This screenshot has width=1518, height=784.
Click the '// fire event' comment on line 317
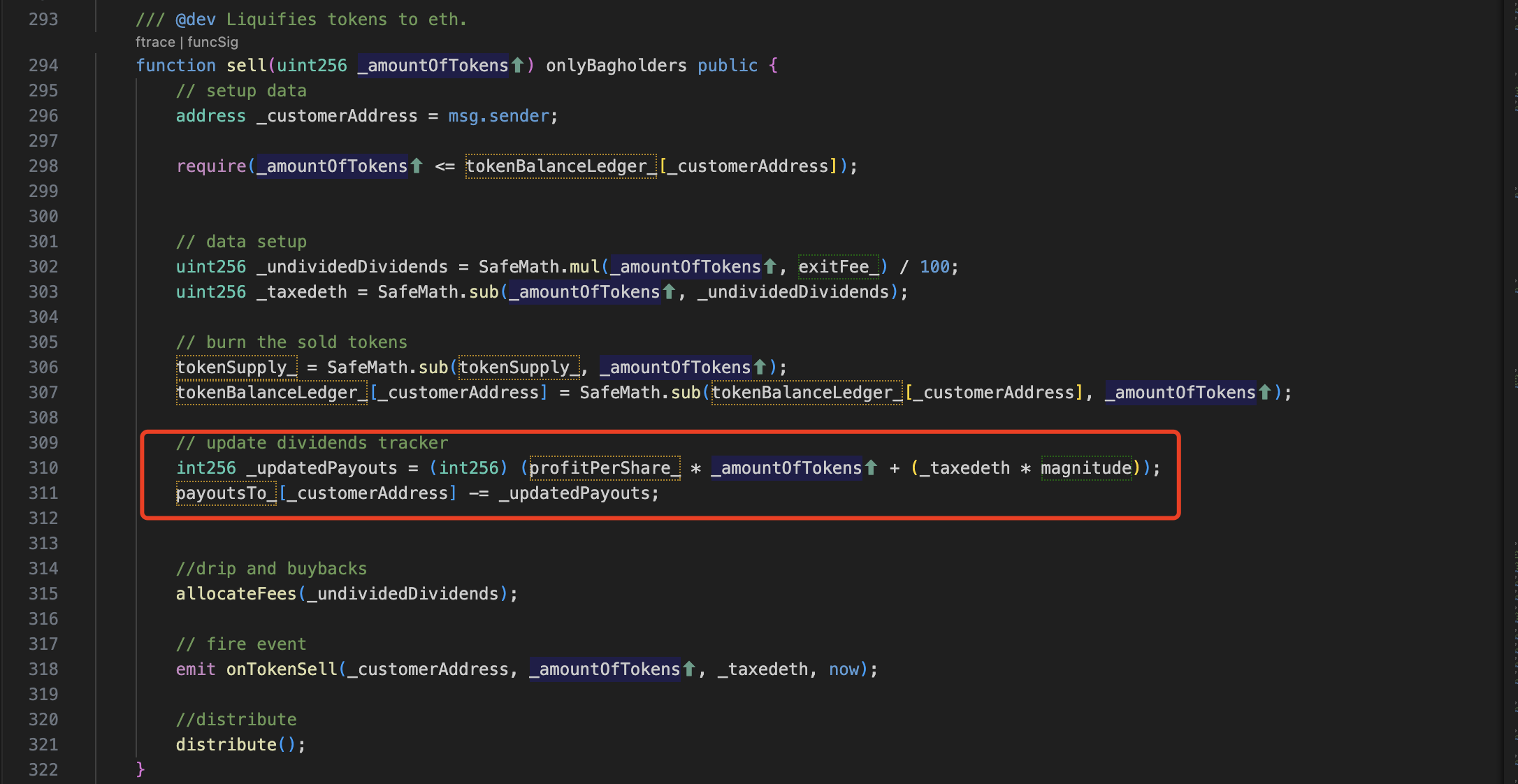click(x=241, y=644)
